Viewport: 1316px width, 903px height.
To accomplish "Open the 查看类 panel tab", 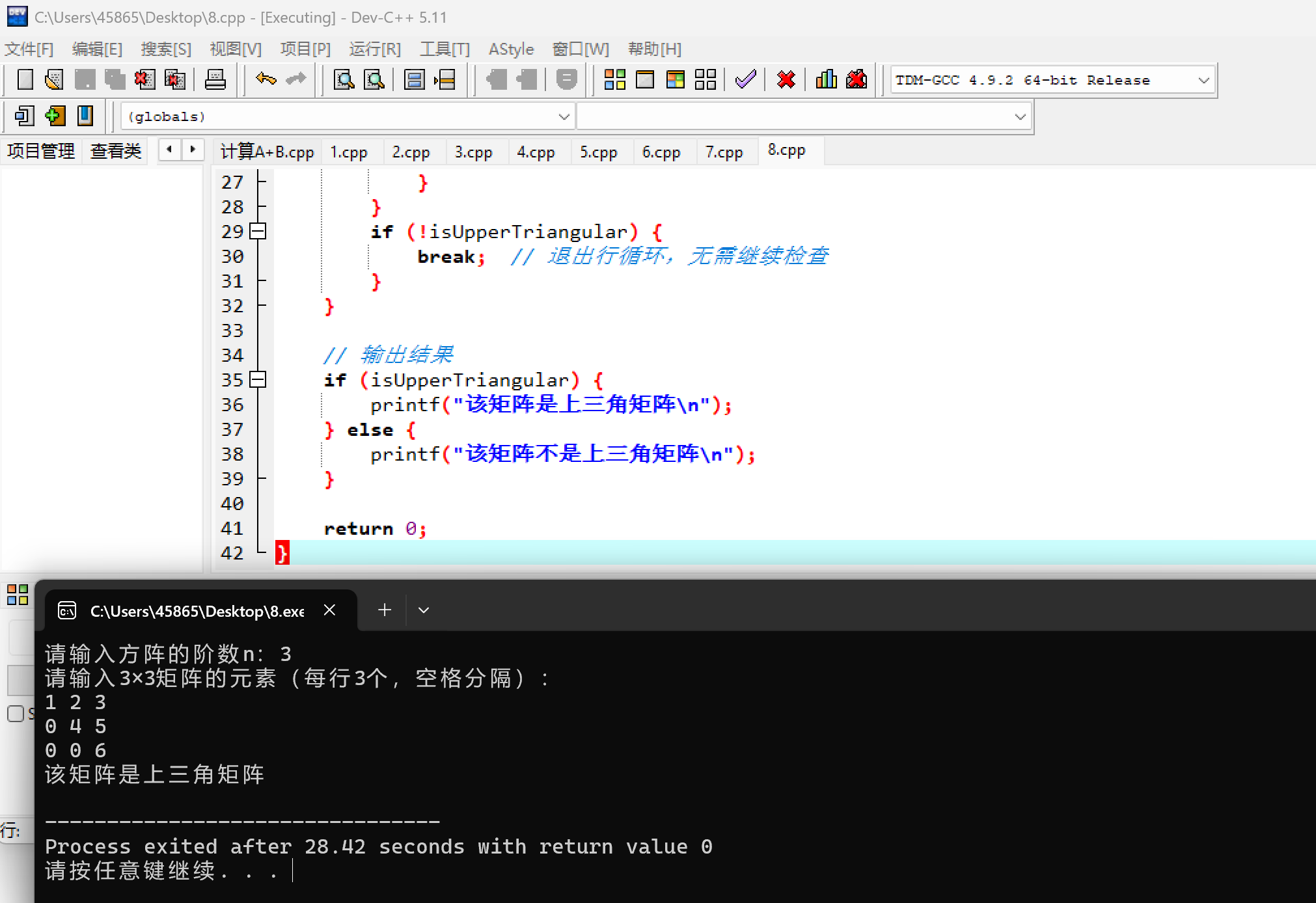I will pos(116,152).
